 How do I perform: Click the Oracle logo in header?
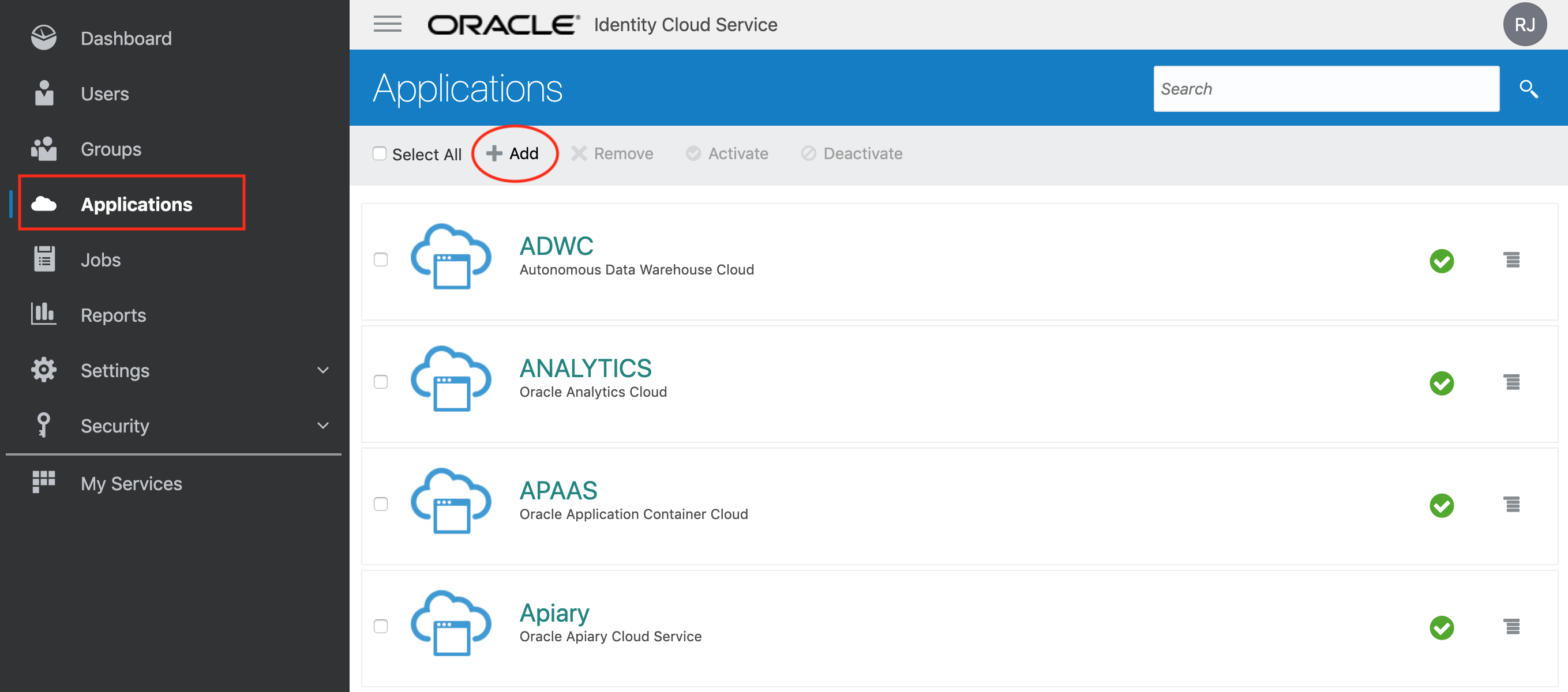503,25
